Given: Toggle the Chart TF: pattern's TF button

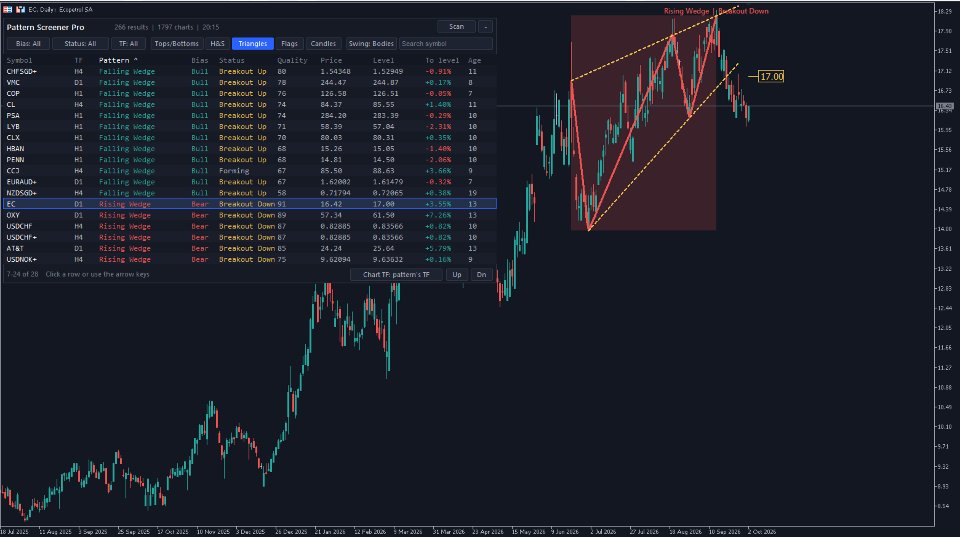Looking at the screenshot, I should (396, 274).
